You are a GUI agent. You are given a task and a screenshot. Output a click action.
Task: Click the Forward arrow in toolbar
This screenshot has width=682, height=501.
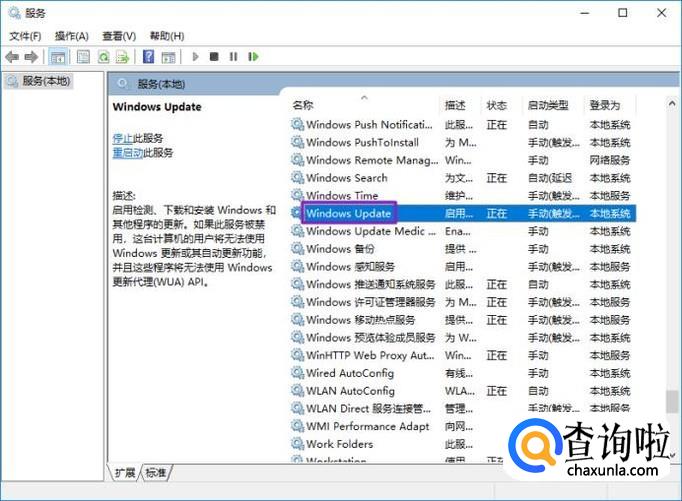[x=31, y=57]
